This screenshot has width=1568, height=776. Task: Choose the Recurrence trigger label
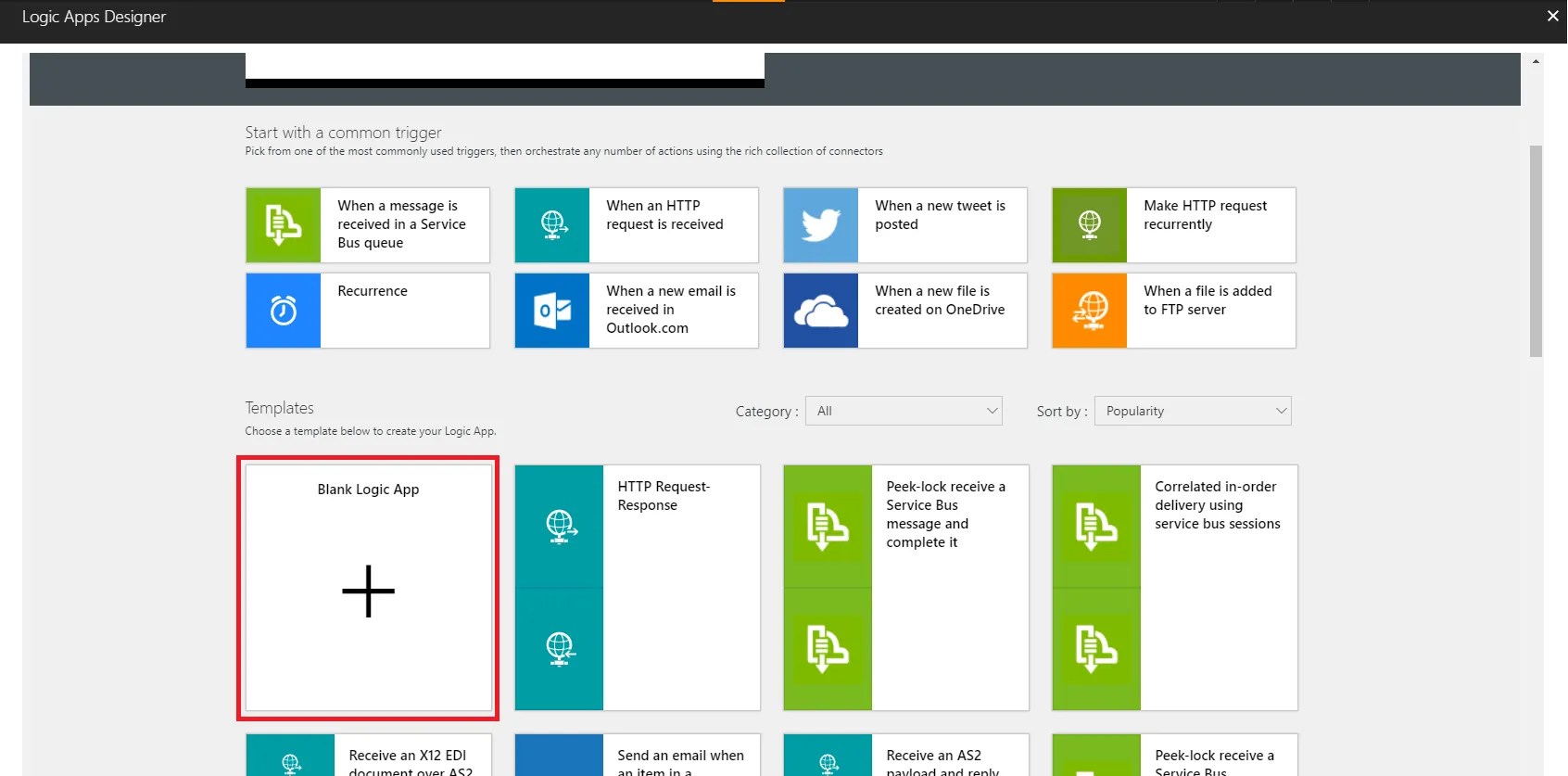pos(373,291)
